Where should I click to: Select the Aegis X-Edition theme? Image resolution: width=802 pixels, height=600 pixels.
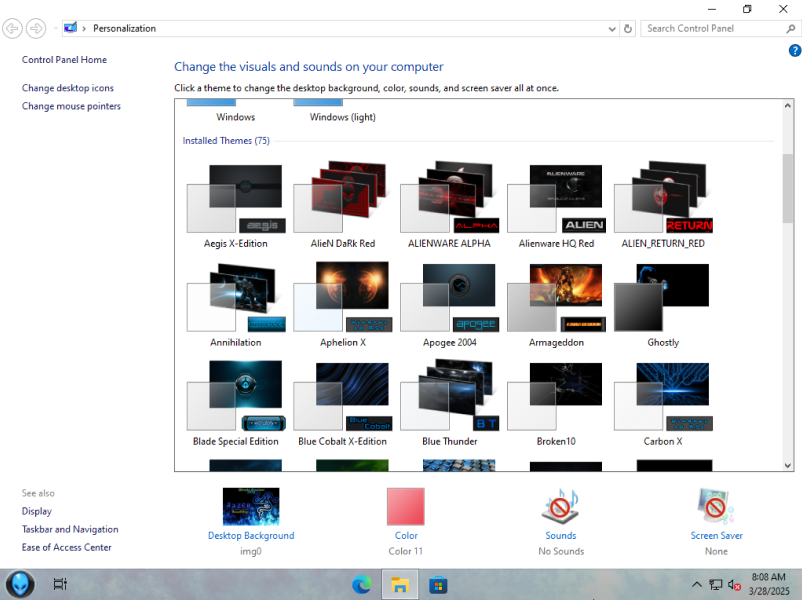coord(236,205)
